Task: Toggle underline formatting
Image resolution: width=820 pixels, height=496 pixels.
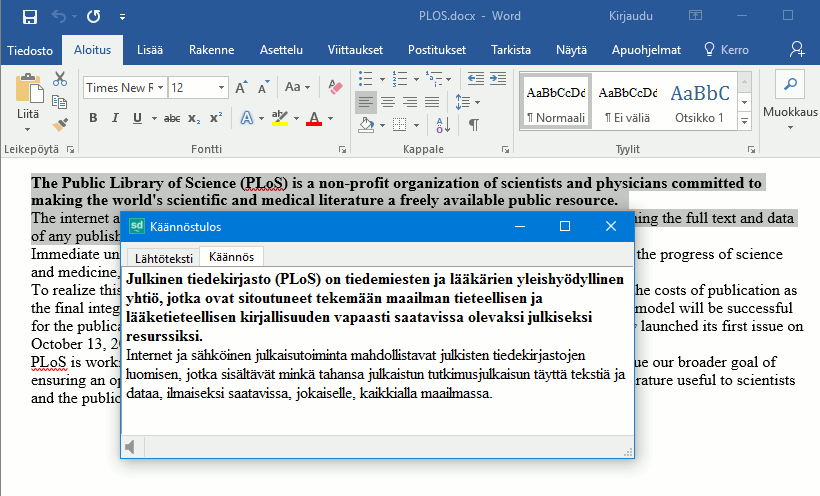Action: tap(137, 118)
